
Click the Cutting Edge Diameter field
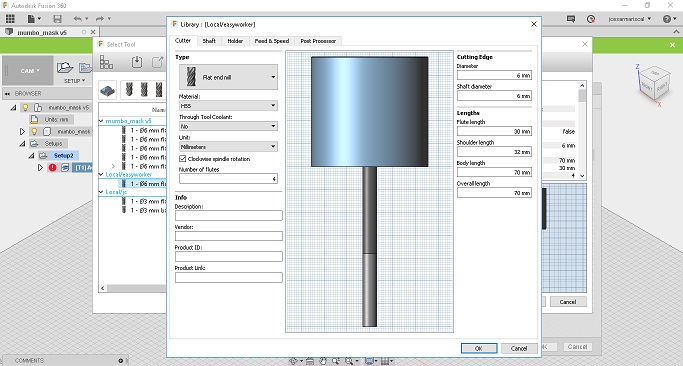coord(494,75)
